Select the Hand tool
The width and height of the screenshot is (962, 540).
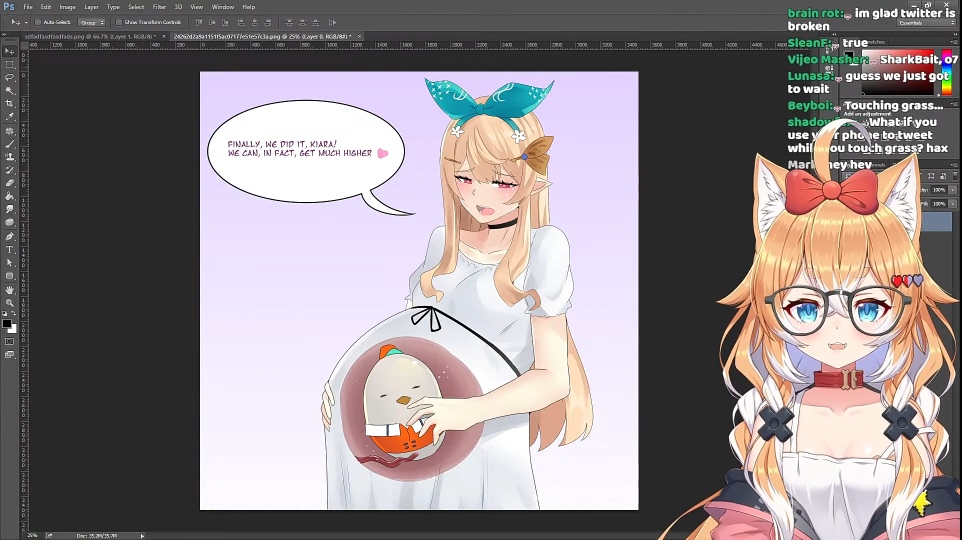point(9,290)
